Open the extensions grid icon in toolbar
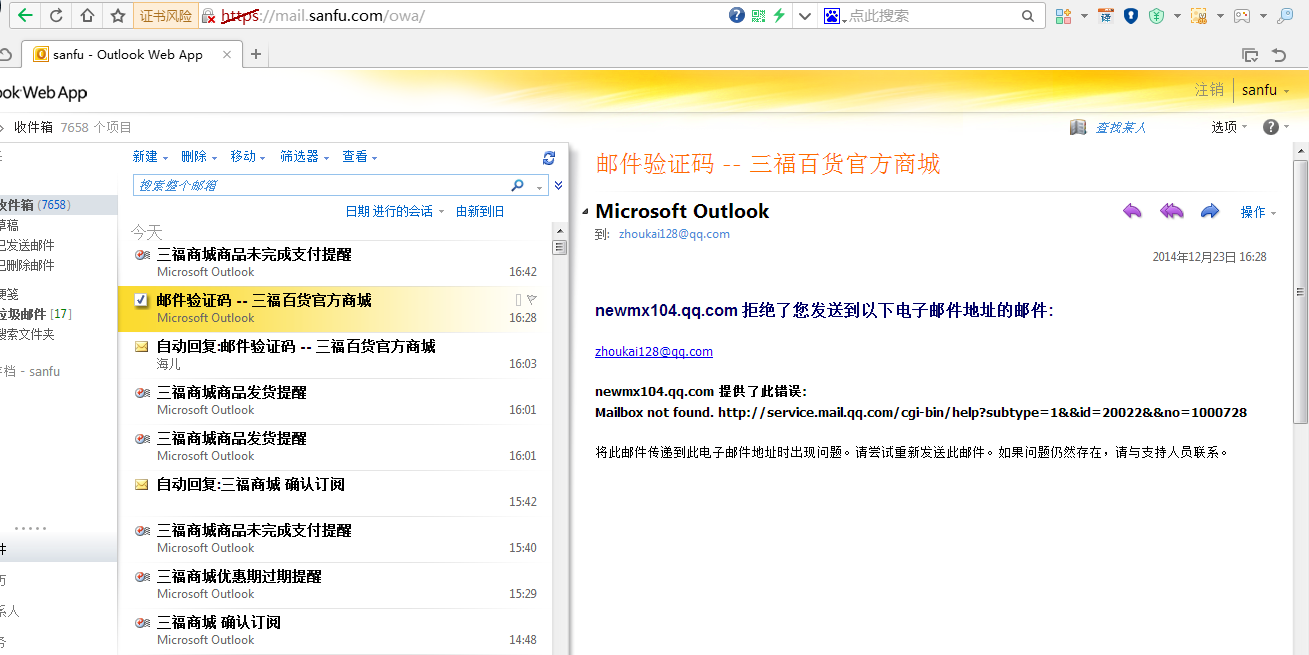This screenshot has height=655, width=1309. (1063, 15)
